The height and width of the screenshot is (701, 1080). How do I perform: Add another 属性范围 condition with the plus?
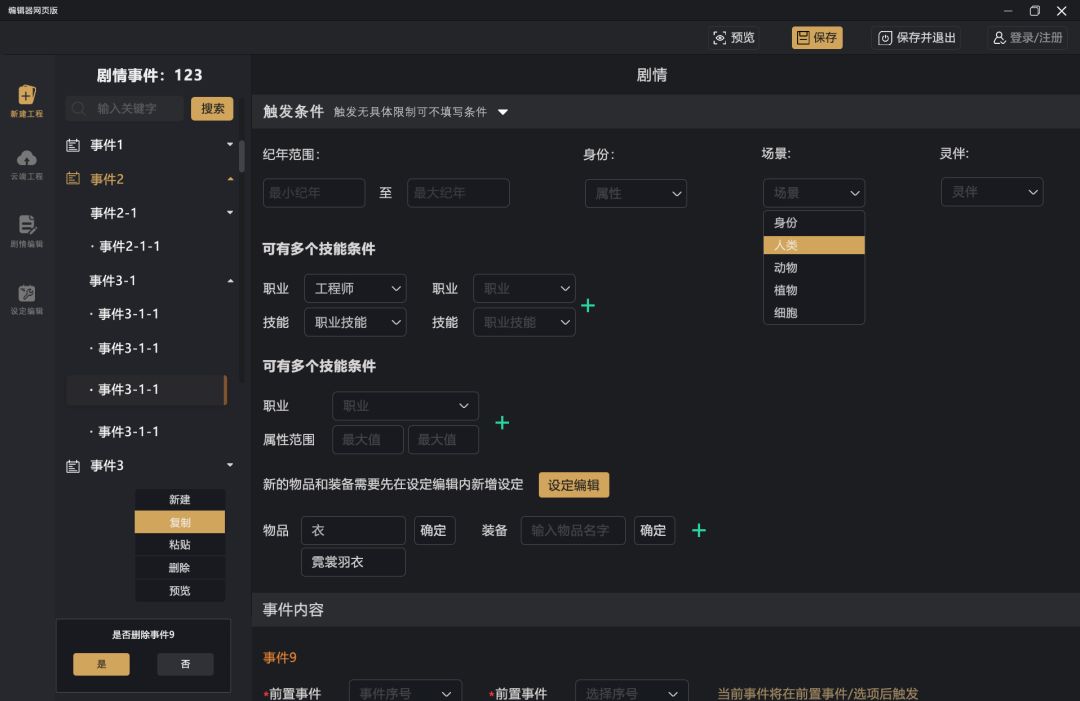pos(502,423)
